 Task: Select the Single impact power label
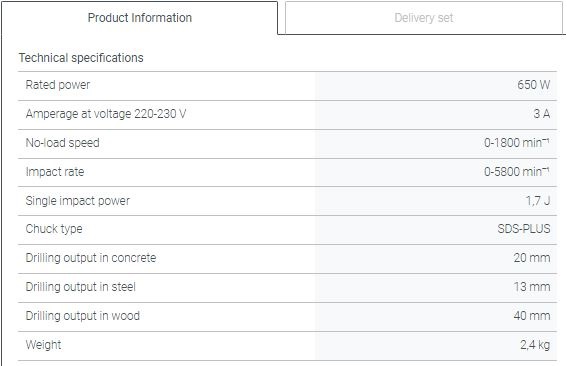78,201
